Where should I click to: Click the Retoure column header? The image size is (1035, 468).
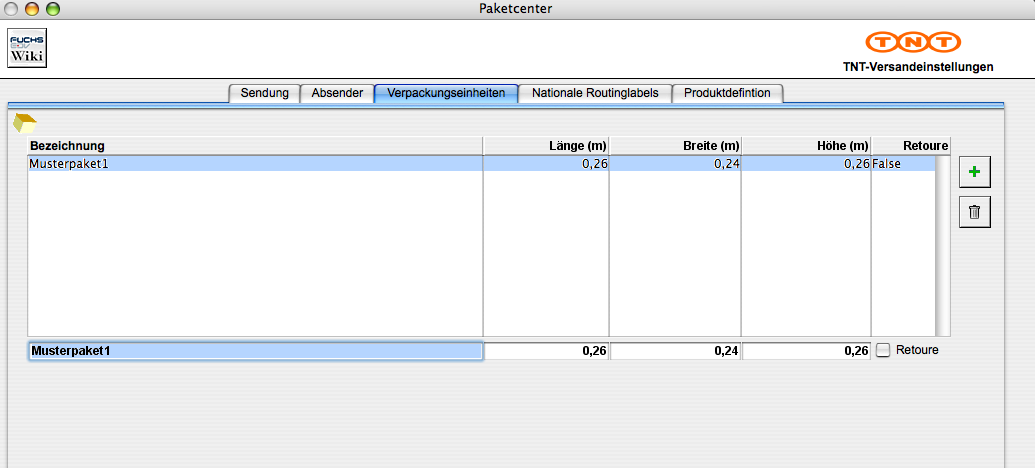point(910,146)
